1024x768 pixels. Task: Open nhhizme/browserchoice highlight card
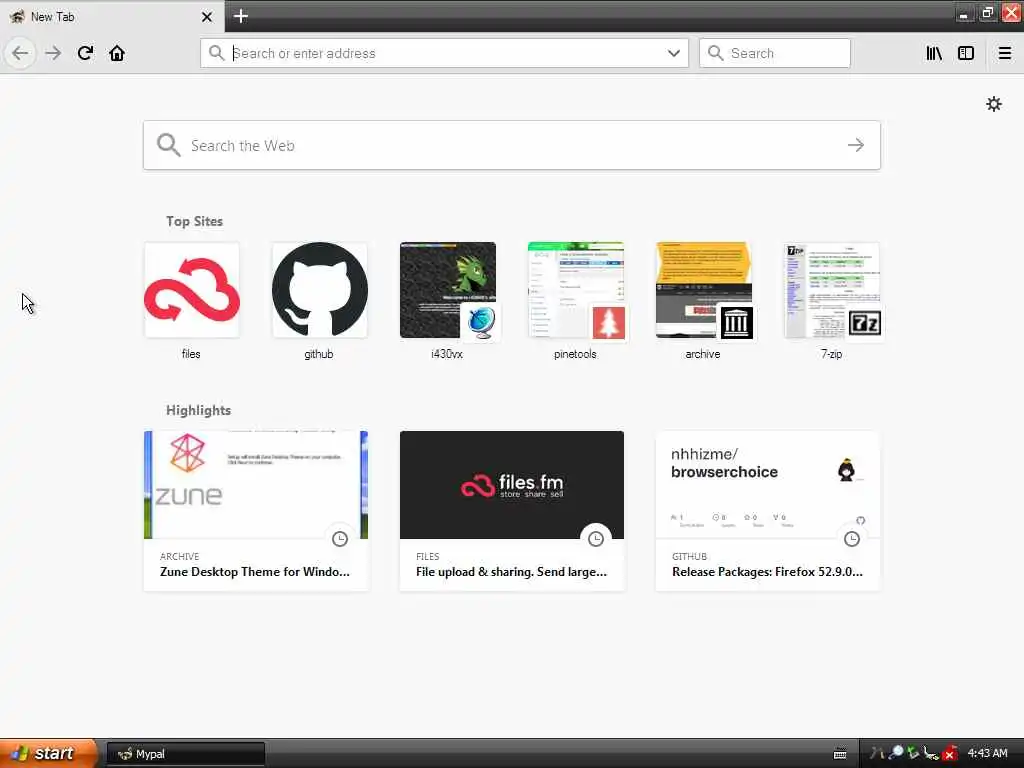[x=767, y=511]
